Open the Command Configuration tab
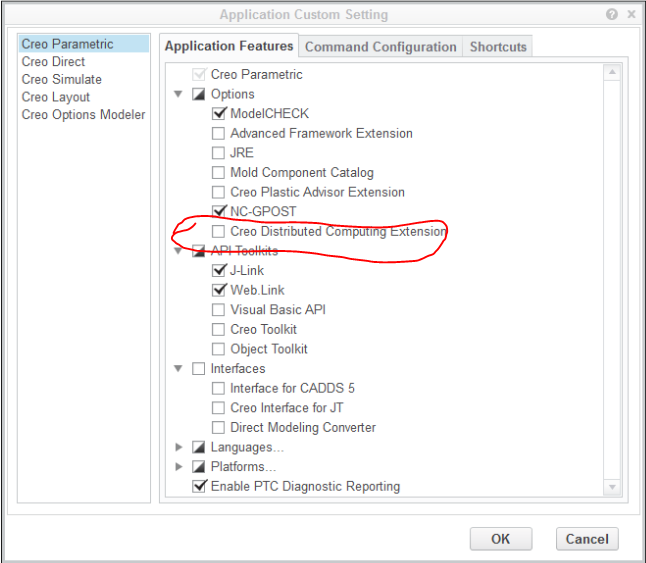Image resolution: width=646 pixels, height=563 pixels. 381,47
